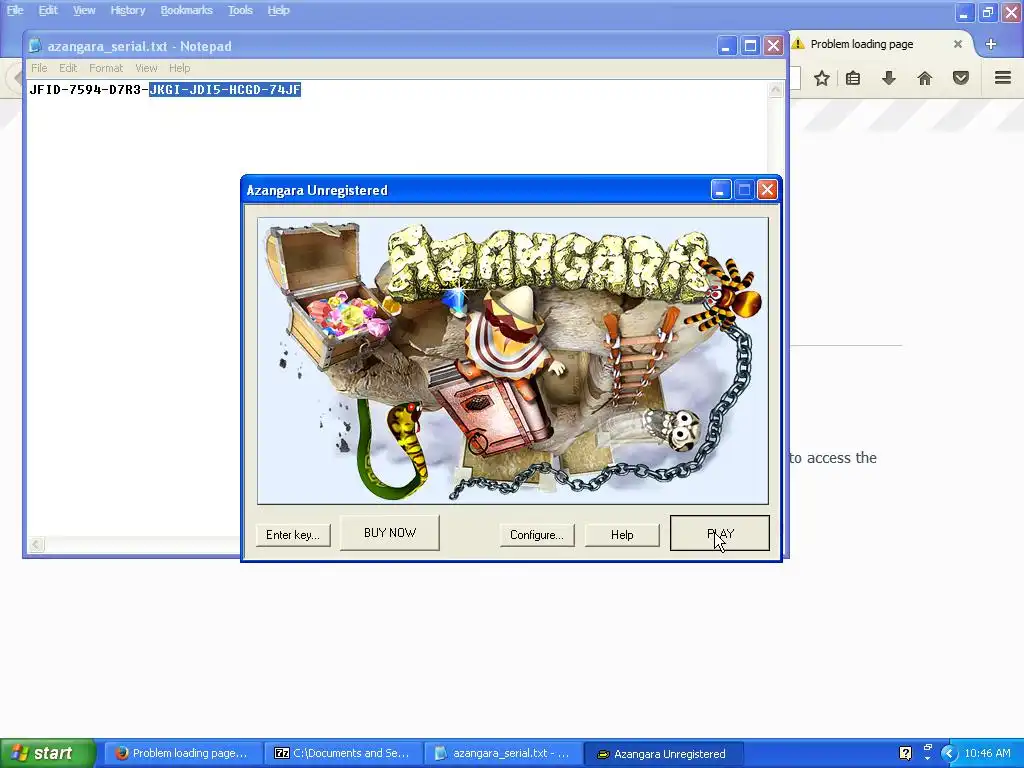
Task: Click the help question tray icon
Action: click(x=905, y=754)
